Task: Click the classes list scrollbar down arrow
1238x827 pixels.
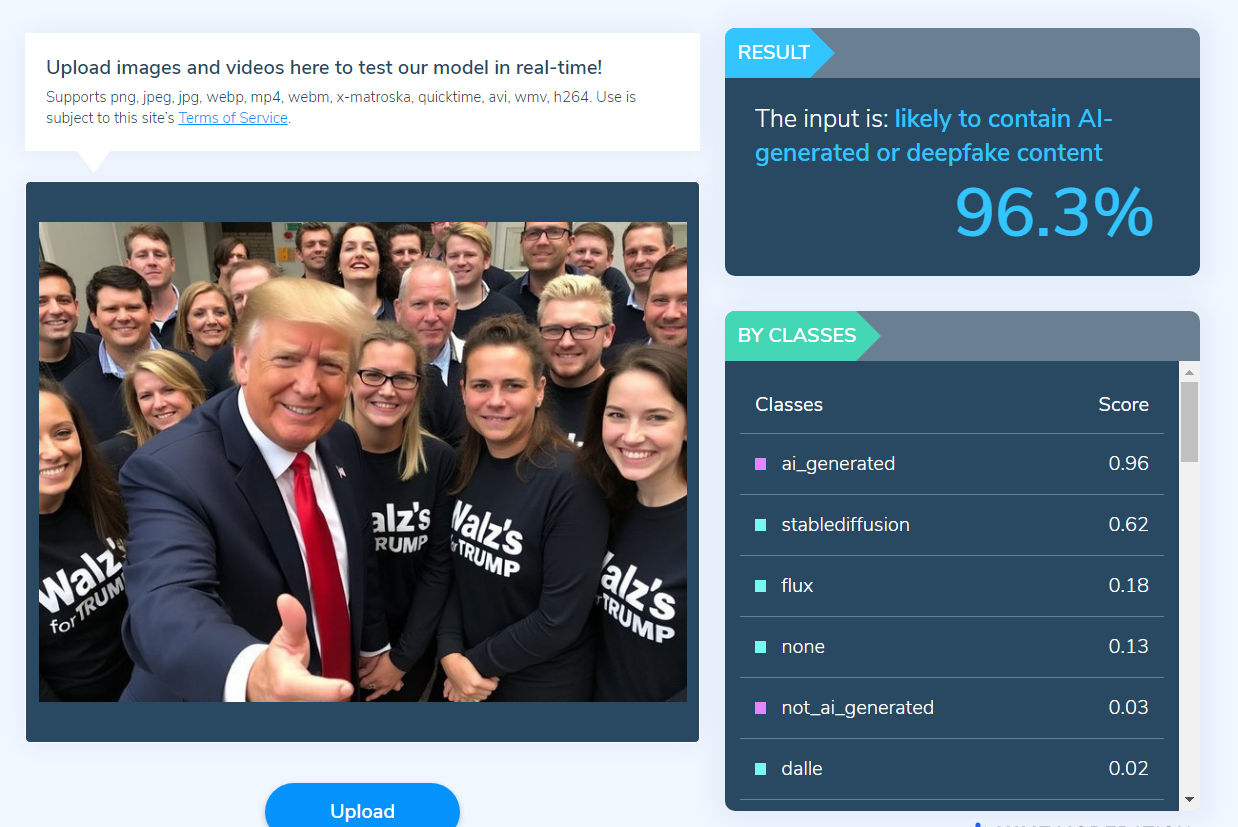Action: click(1189, 799)
